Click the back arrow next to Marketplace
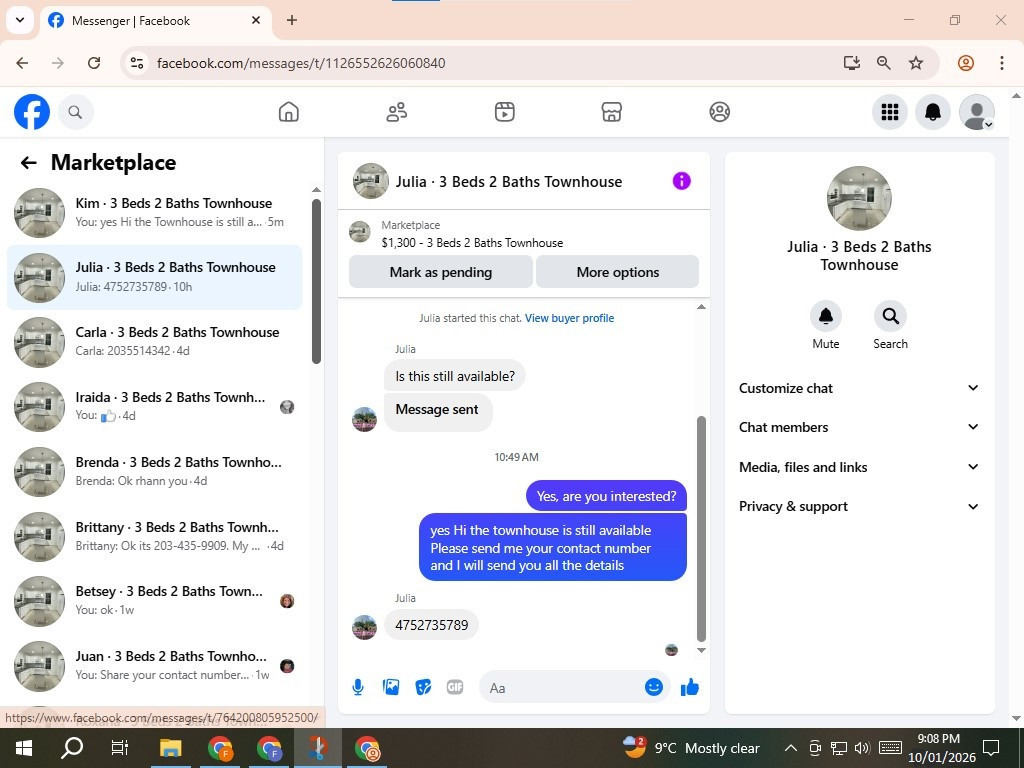 click(28, 163)
